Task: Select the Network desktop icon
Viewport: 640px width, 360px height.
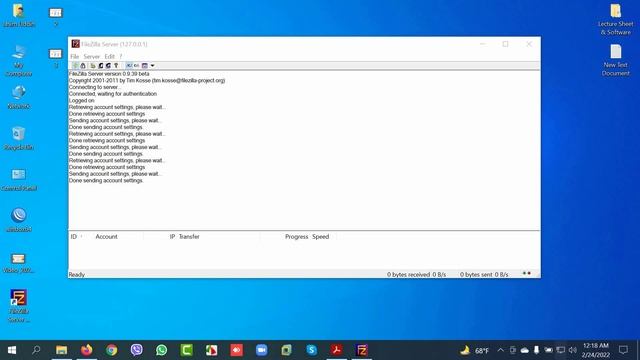Action: tap(19, 97)
